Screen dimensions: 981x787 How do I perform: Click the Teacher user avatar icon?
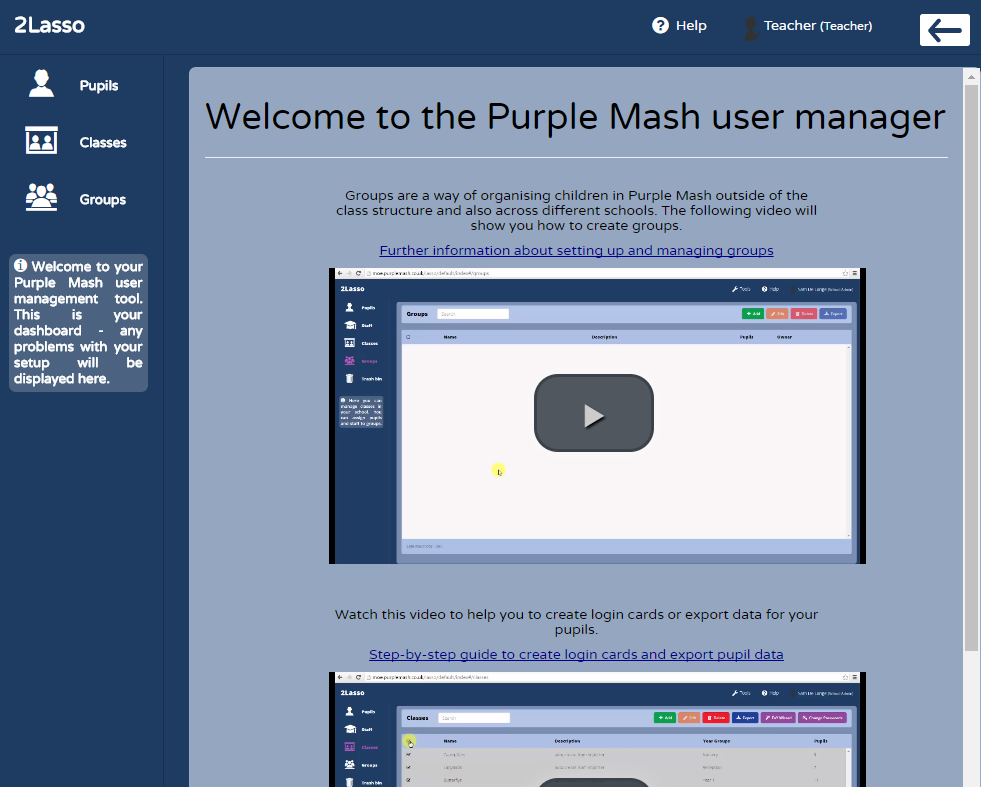(x=750, y=28)
